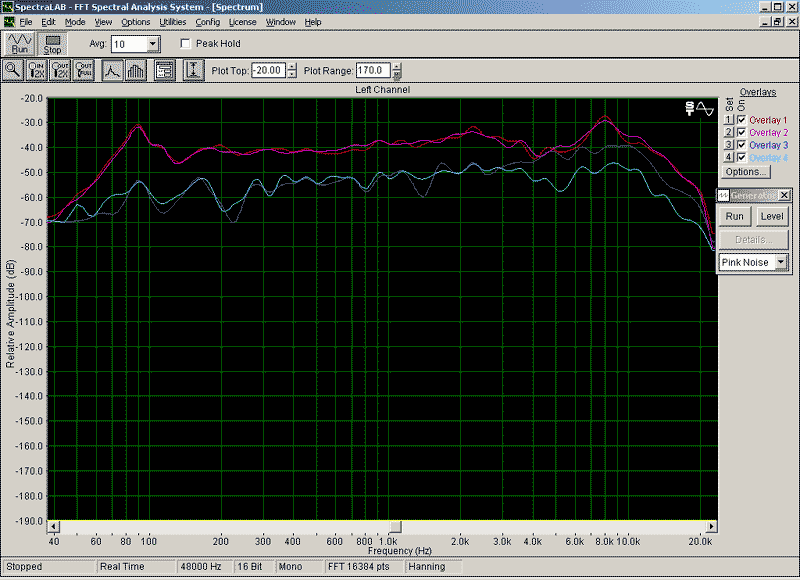This screenshot has width=800, height=580.
Task: Click the magnifier zoom tool icon
Action: pyautogui.click(x=13, y=70)
